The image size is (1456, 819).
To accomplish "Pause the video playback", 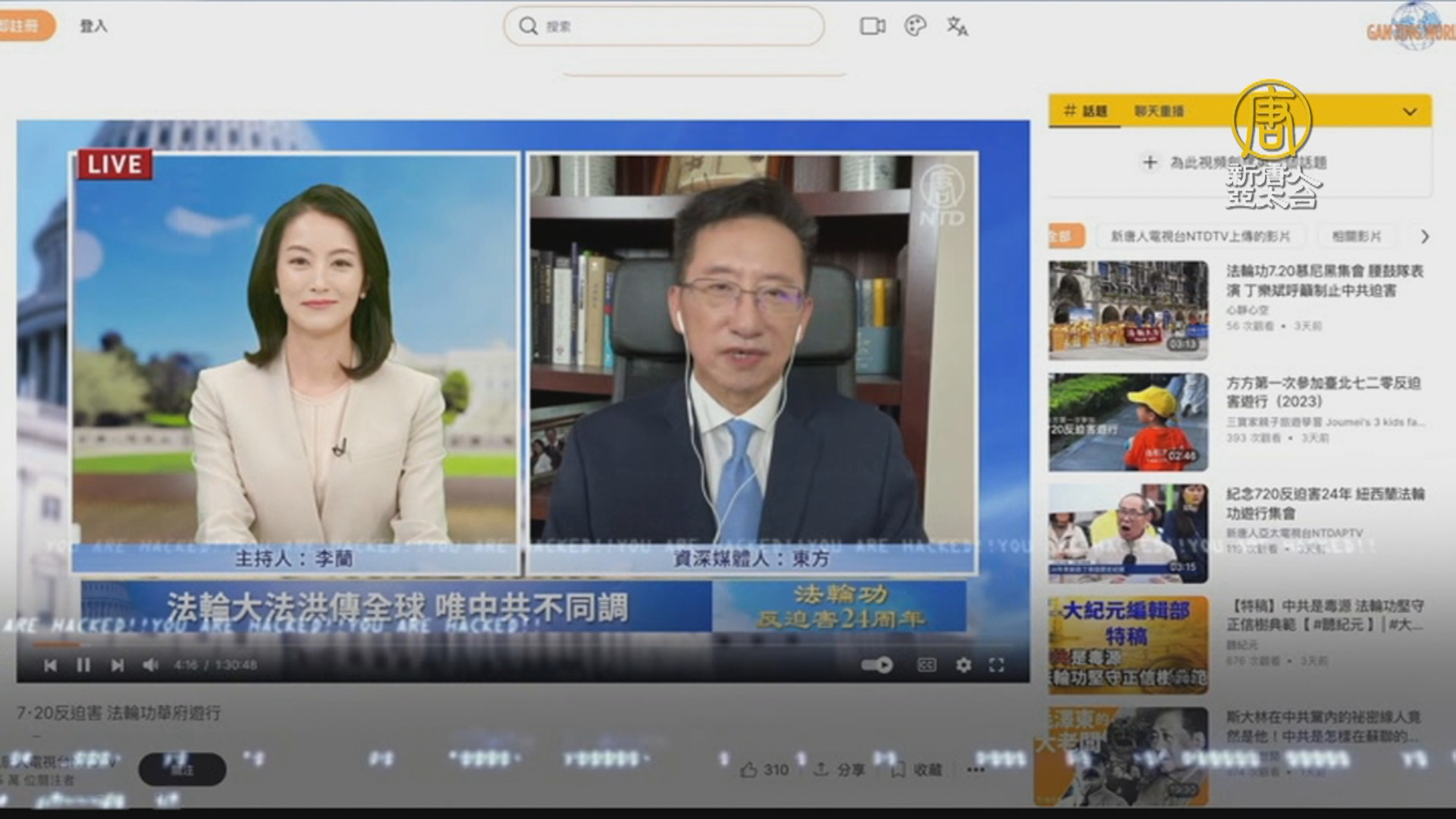I will point(83,665).
